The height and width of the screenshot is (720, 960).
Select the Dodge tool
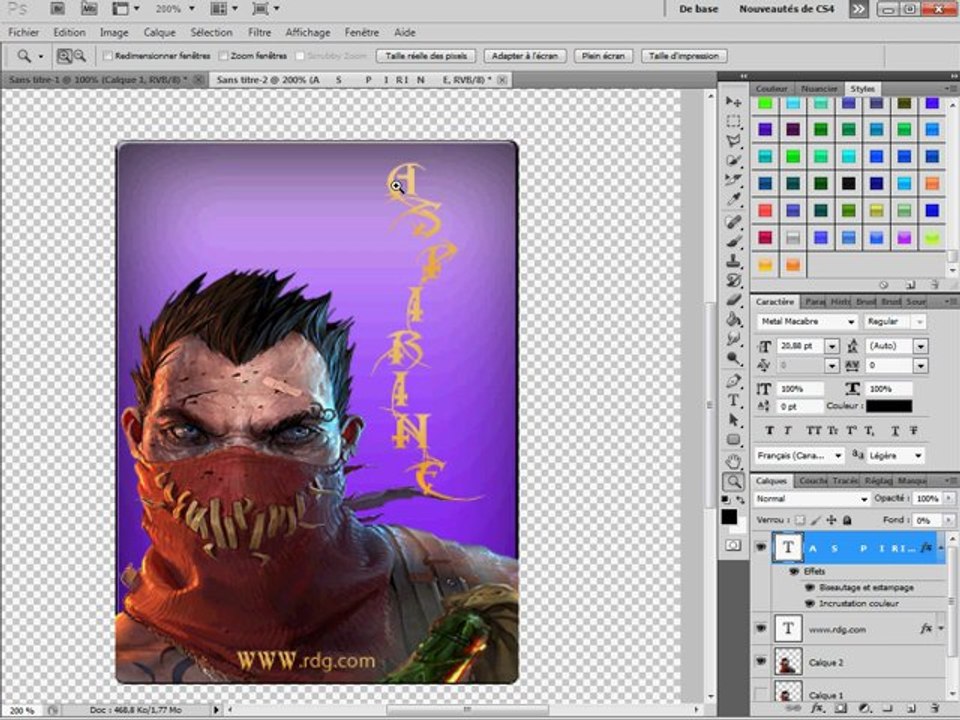[x=733, y=358]
